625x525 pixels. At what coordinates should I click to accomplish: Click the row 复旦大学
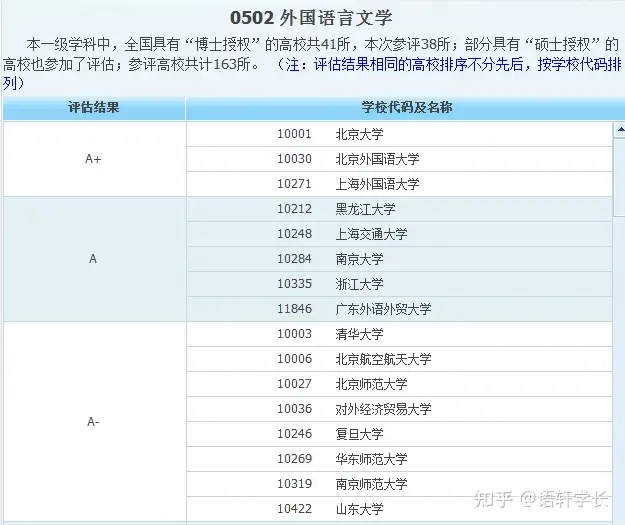(x=399, y=434)
